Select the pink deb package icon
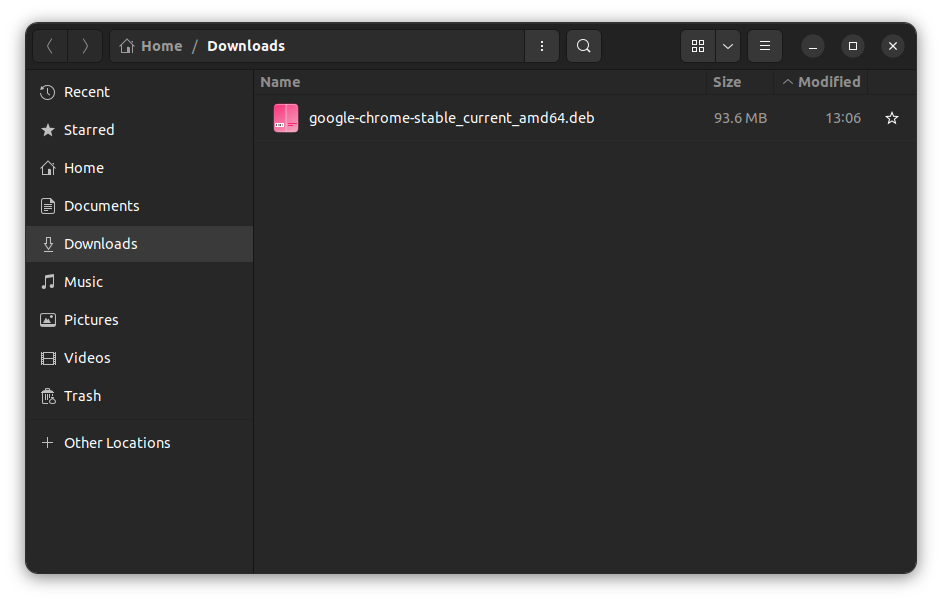 286,118
